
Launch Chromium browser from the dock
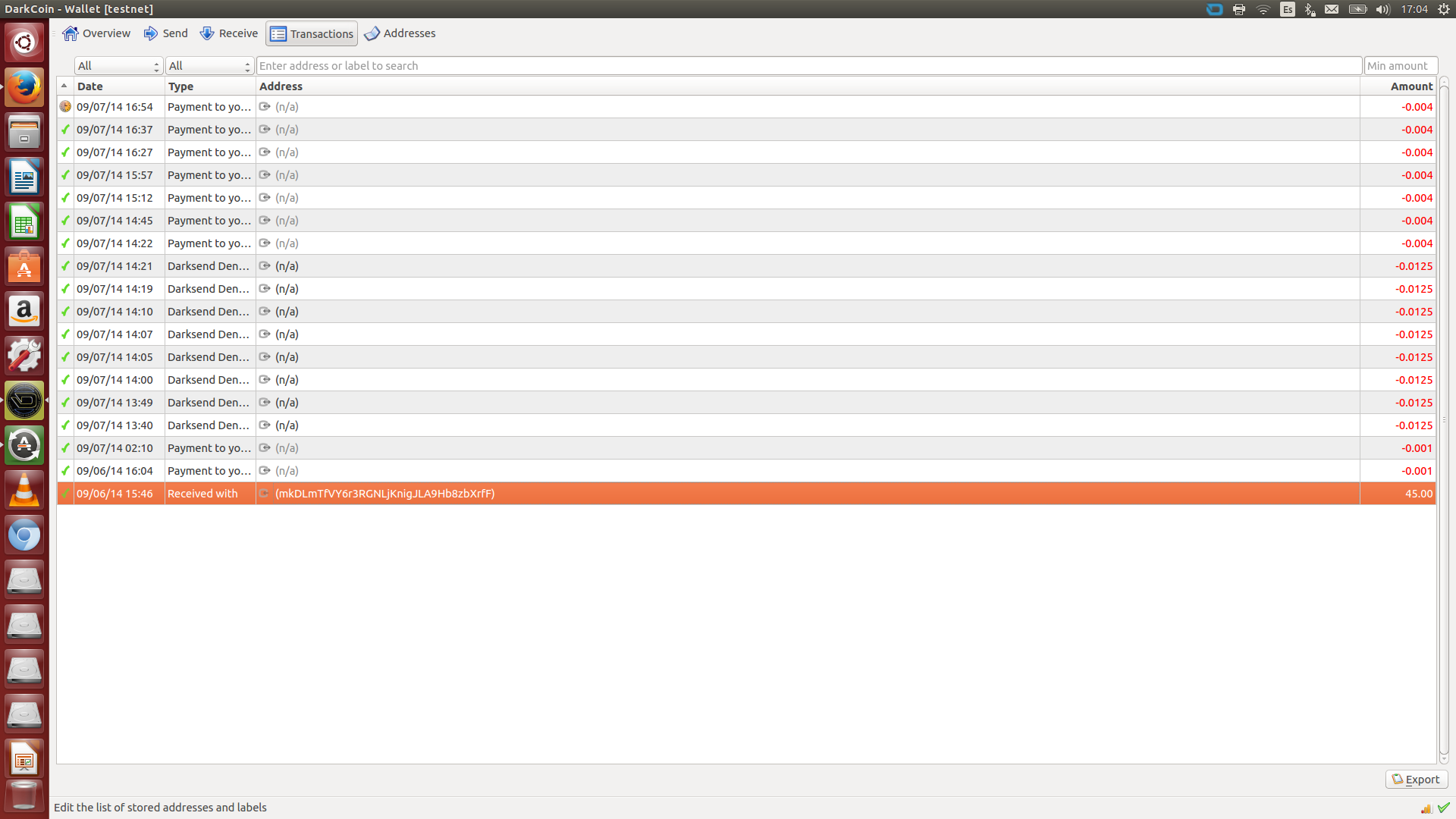coord(24,535)
